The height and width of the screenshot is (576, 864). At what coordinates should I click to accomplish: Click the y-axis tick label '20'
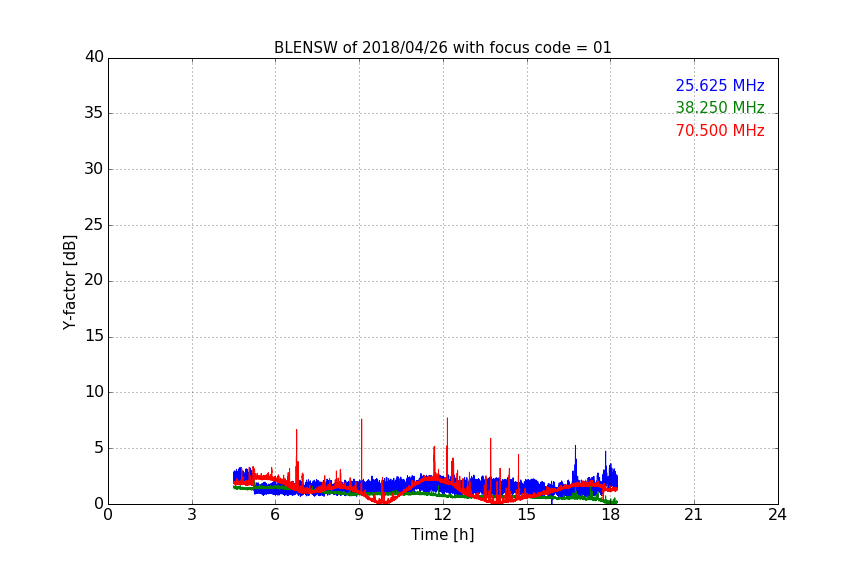click(94, 280)
